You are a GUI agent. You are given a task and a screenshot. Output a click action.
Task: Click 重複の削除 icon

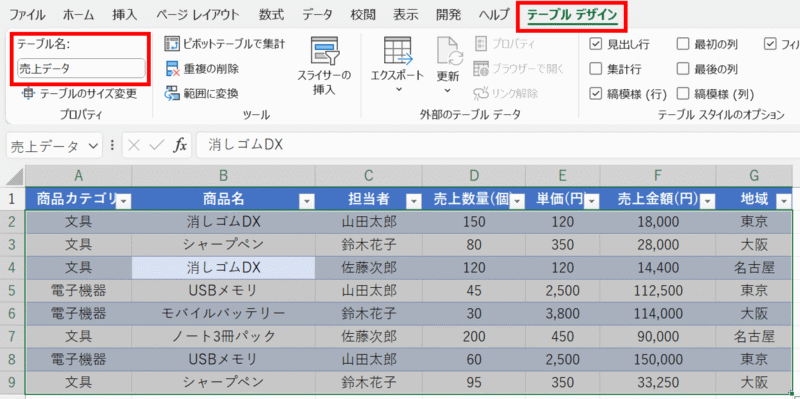click(172, 68)
